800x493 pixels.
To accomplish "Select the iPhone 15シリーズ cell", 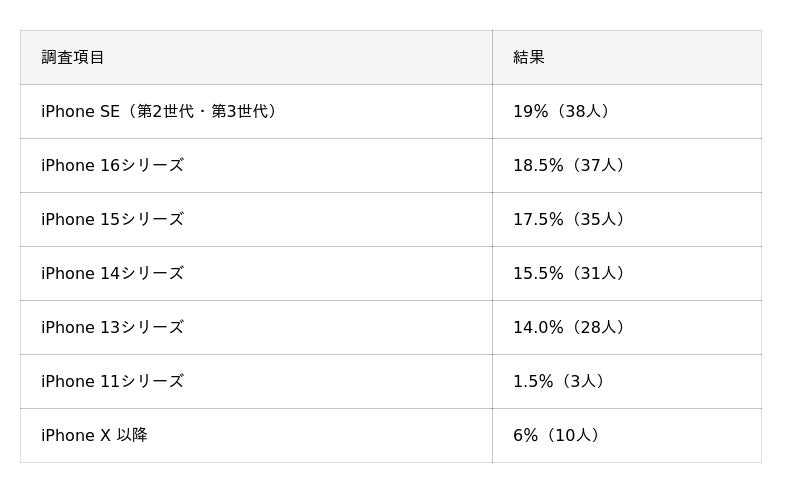I will (x=112, y=220).
